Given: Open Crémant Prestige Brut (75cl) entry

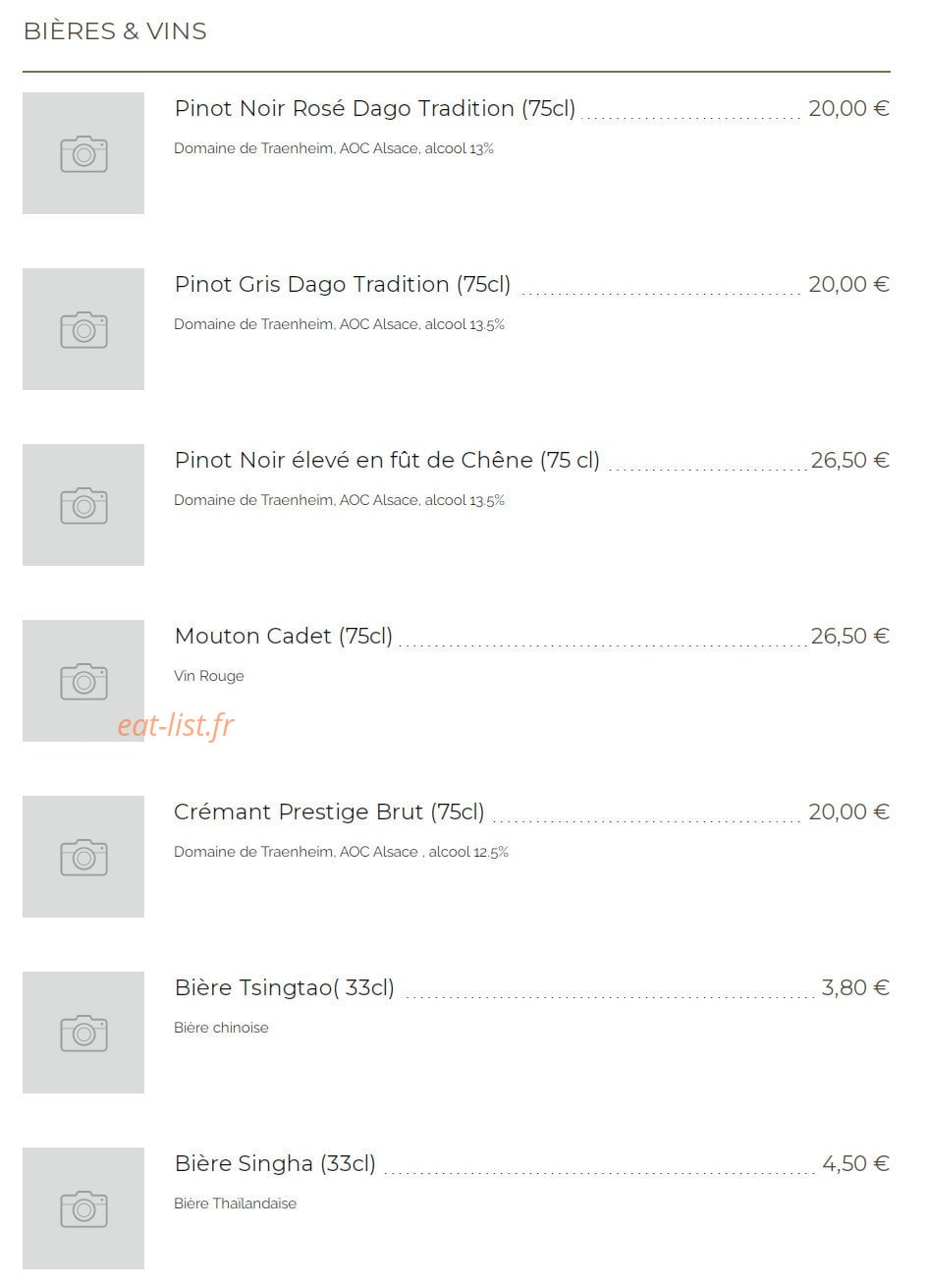Looking at the screenshot, I should (x=329, y=812).
